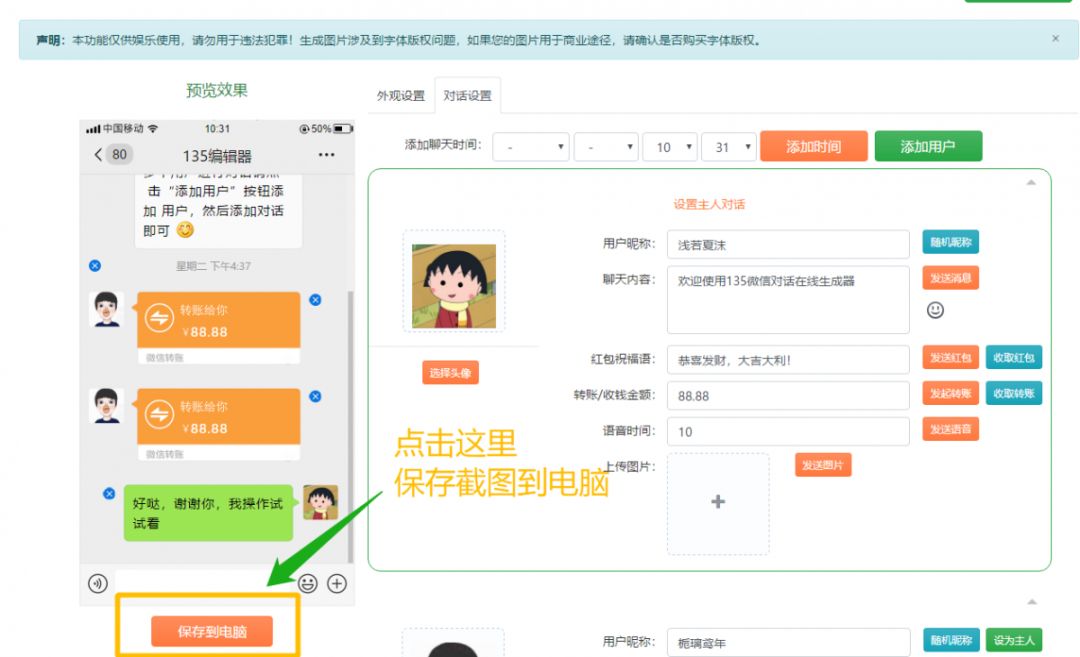
Task: Focus the 红包祝福语 input field
Action: (788, 359)
